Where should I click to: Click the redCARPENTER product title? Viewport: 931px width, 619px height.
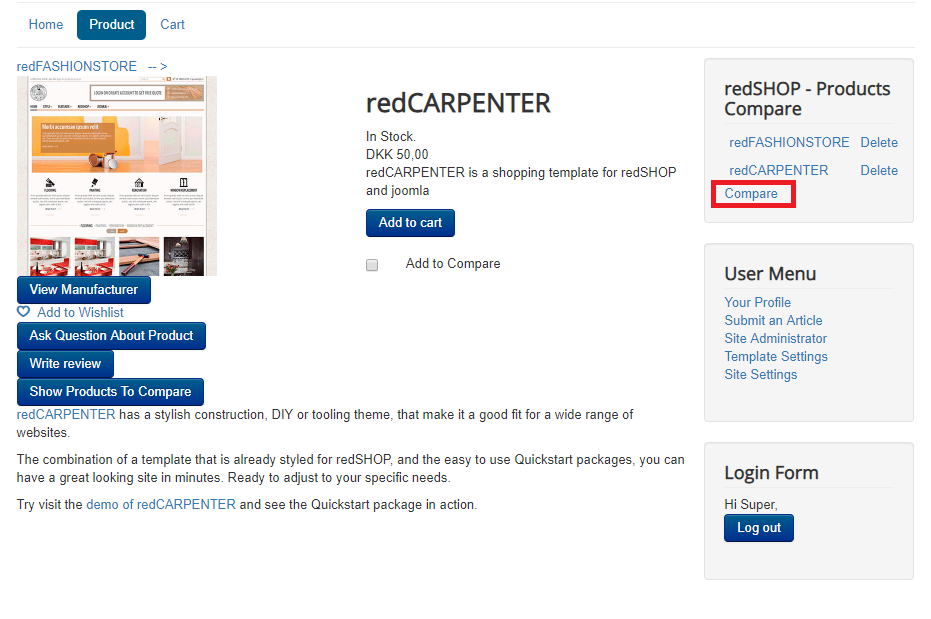[x=458, y=103]
